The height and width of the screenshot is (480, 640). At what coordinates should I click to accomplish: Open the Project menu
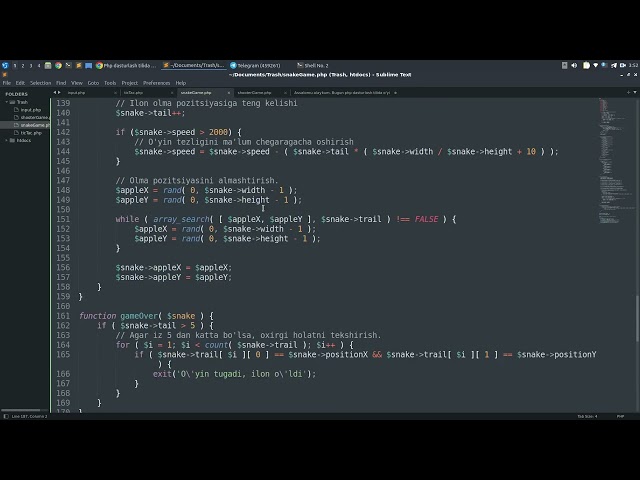pyautogui.click(x=130, y=83)
